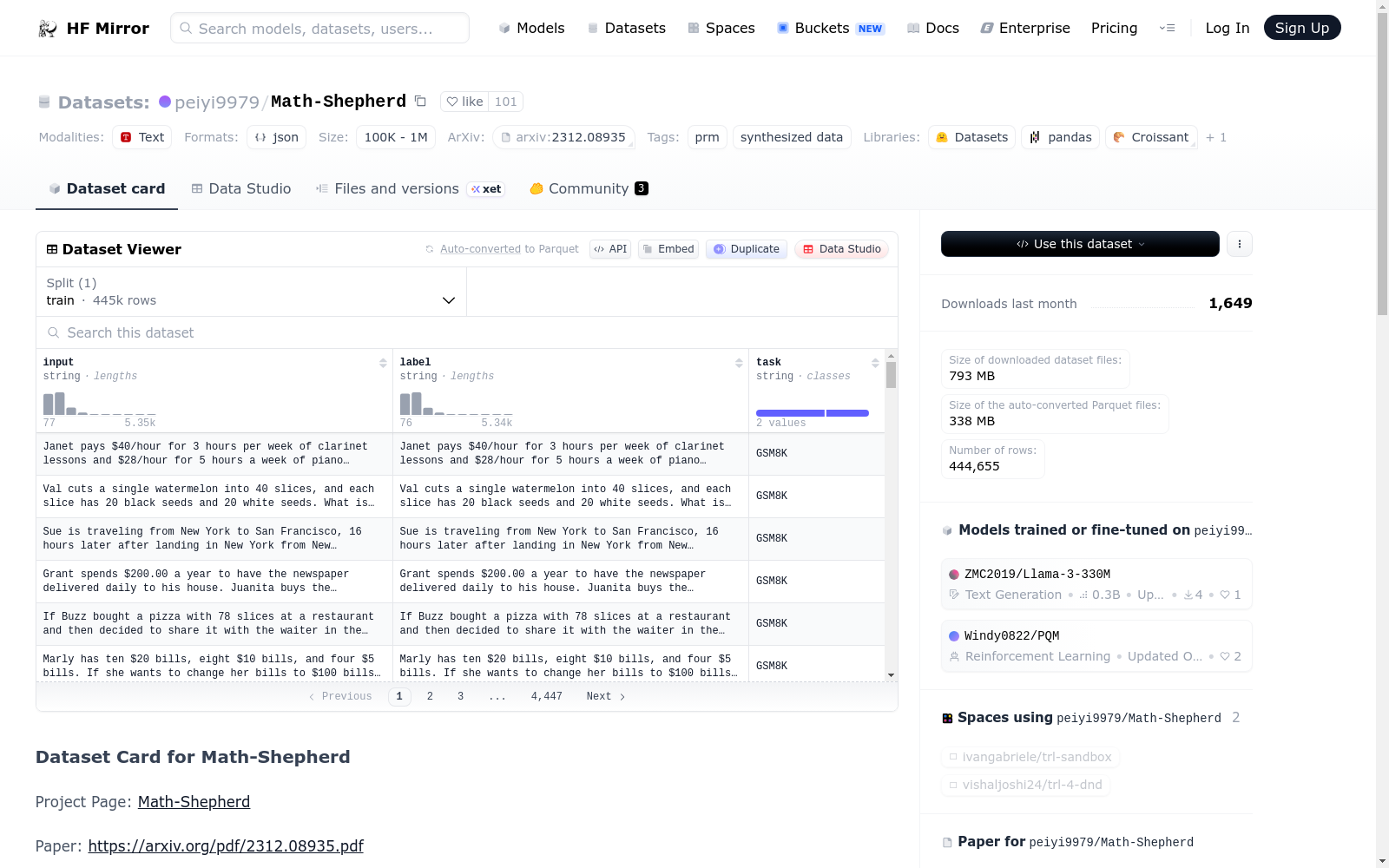Open the ivangabriele/trl-sandbox space
This screenshot has width=1389, height=868.
point(1030,757)
